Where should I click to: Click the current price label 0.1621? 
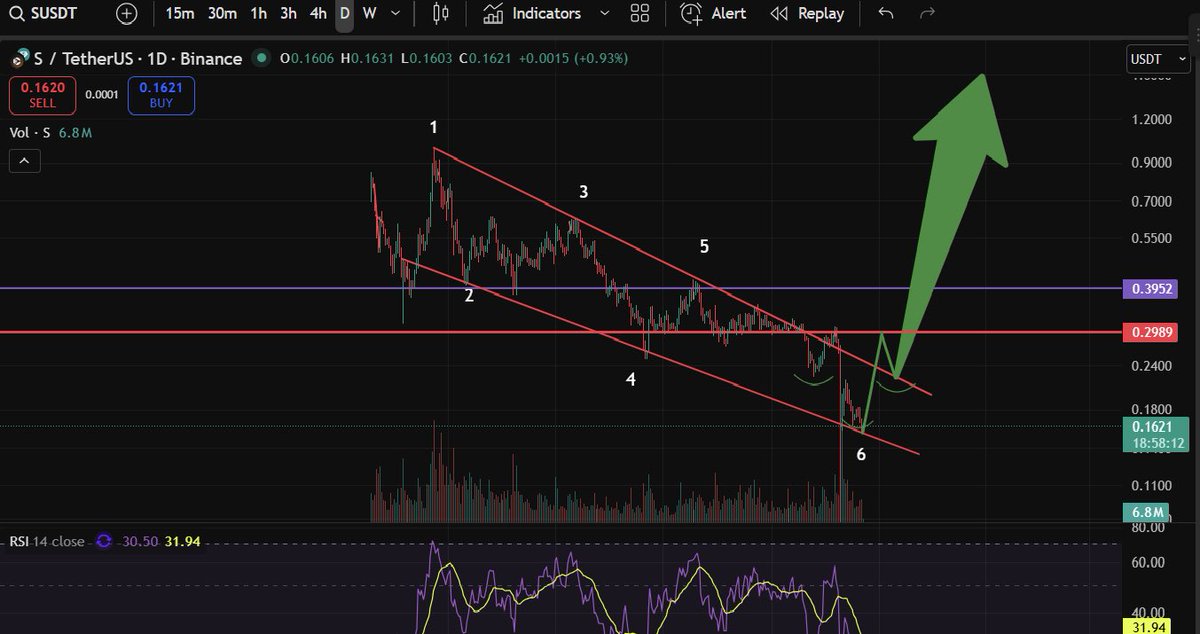pyautogui.click(x=1153, y=426)
